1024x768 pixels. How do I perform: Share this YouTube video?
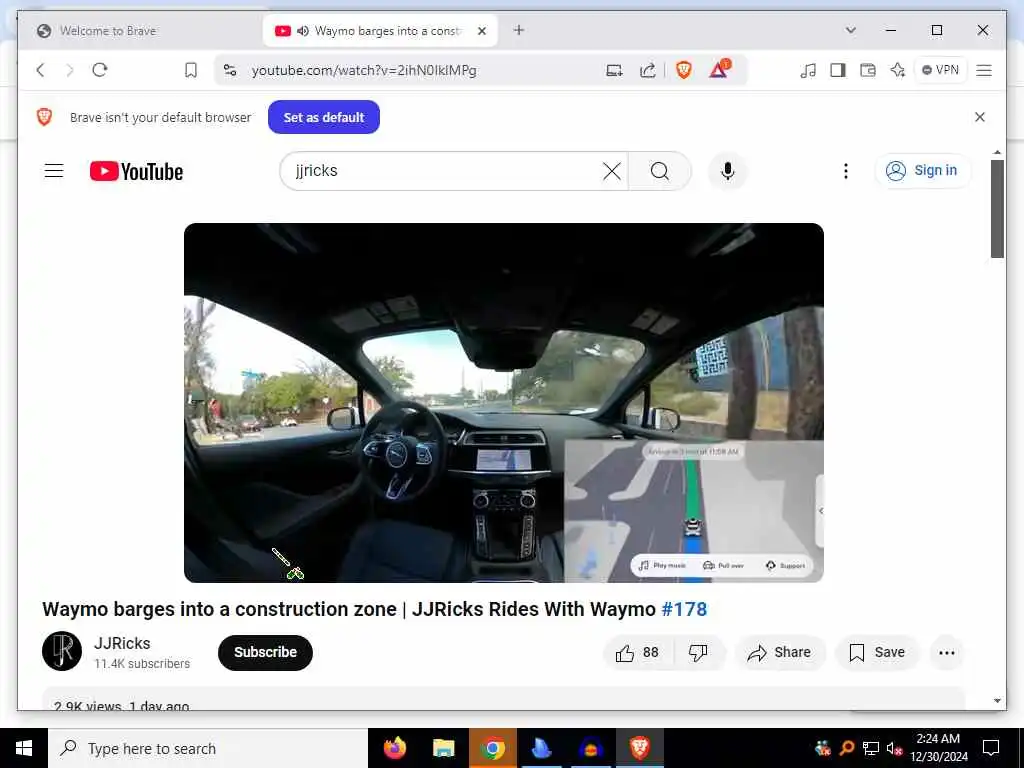tap(780, 652)
